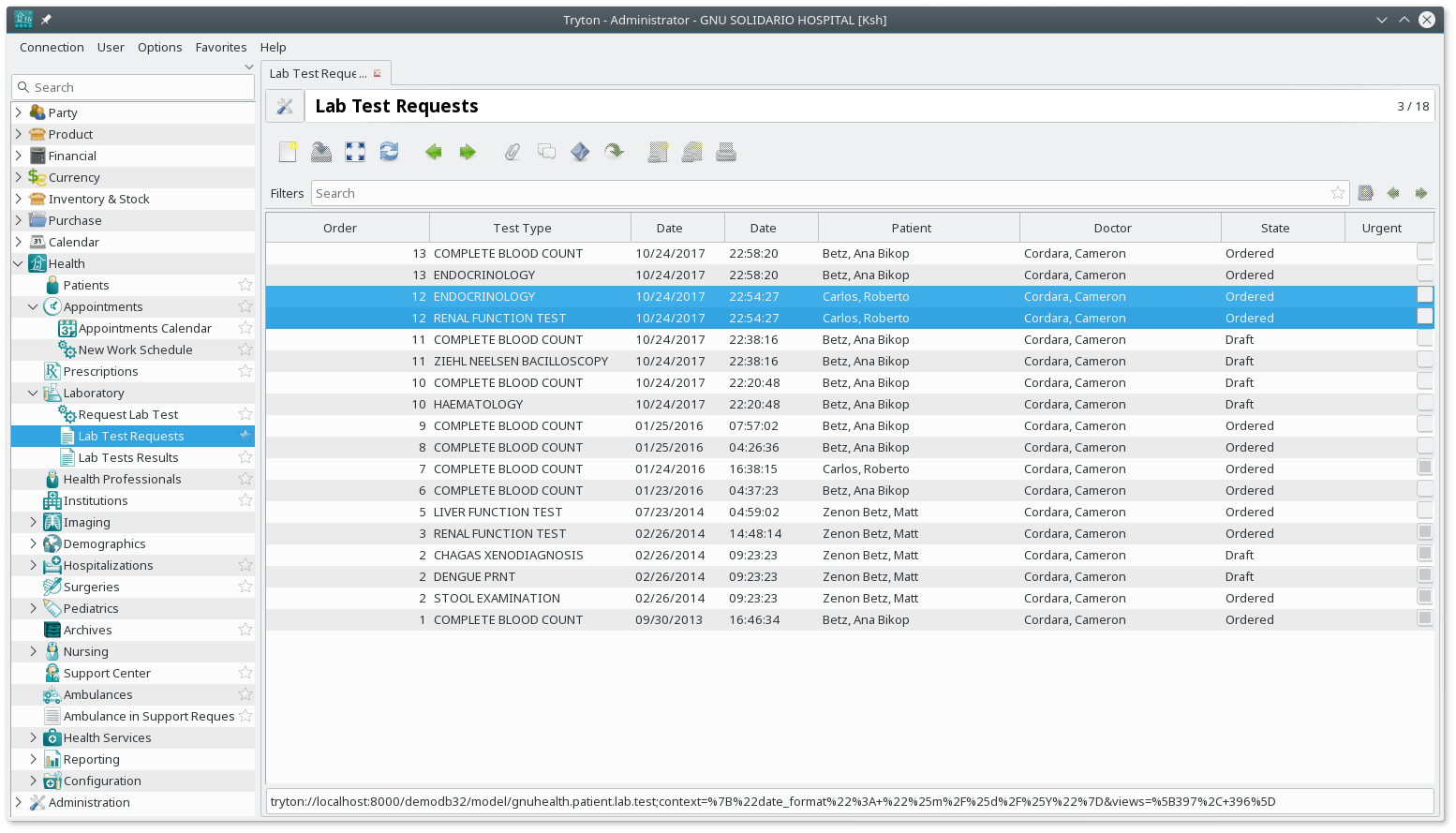Open the notes icon on the toolbar
The width and height of the screenshot is (1456, 833).
[547, 151]
